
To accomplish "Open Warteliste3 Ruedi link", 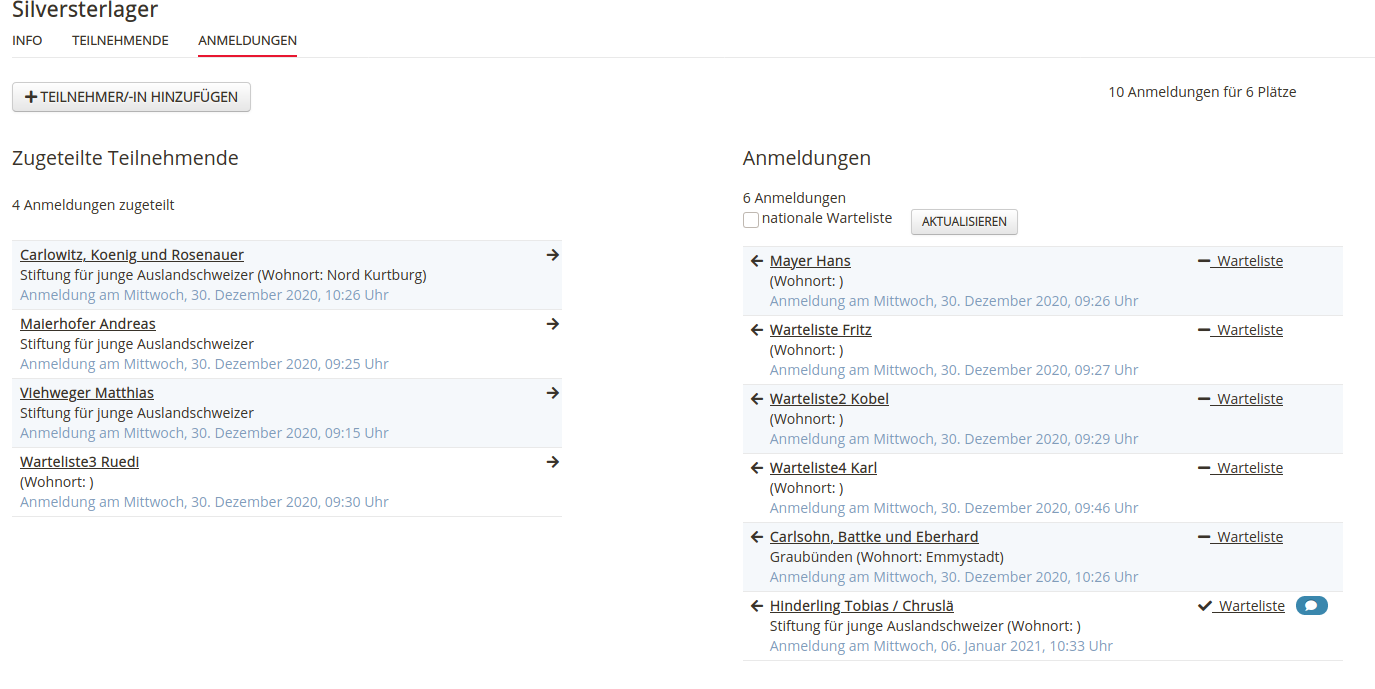I will pyautogui.click(x=79, y=462).
